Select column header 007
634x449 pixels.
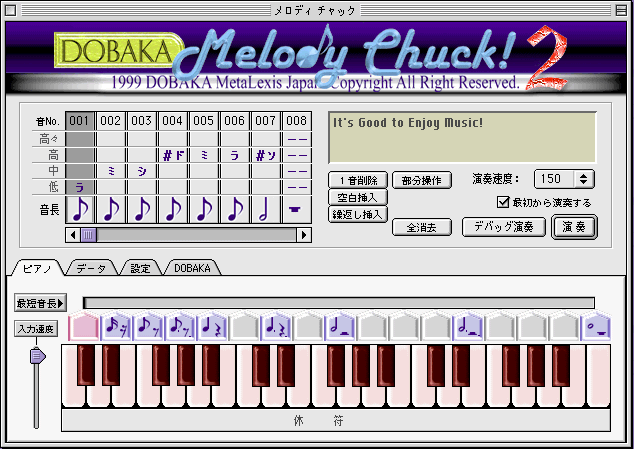coord(266,121)
